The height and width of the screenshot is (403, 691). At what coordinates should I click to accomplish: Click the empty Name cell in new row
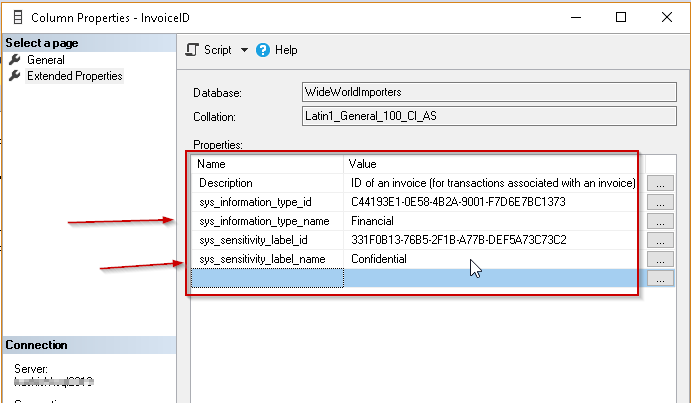[x=267, y=279]
